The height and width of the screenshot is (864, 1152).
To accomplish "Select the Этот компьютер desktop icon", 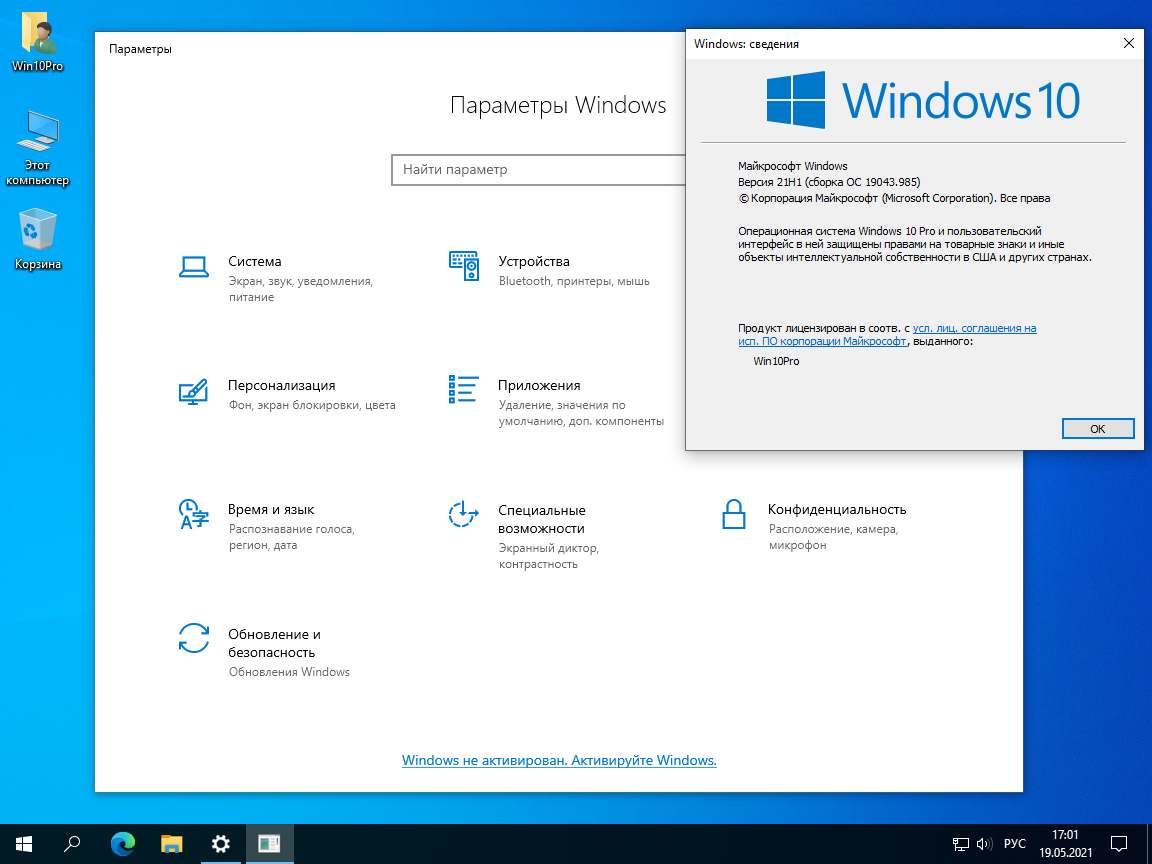I will (x=37, y=148).
